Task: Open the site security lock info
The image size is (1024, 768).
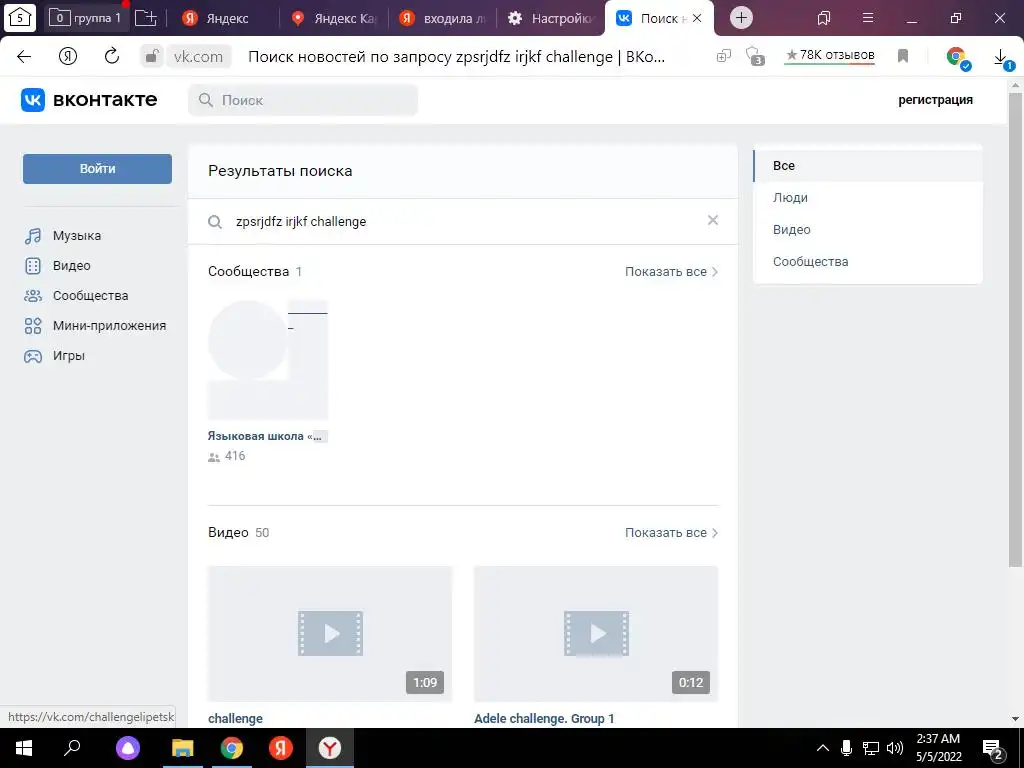Action: click(152, 57)
